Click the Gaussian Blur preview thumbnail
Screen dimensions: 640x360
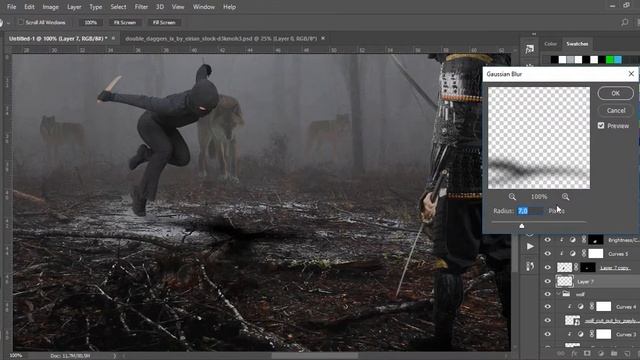point(539,138)
